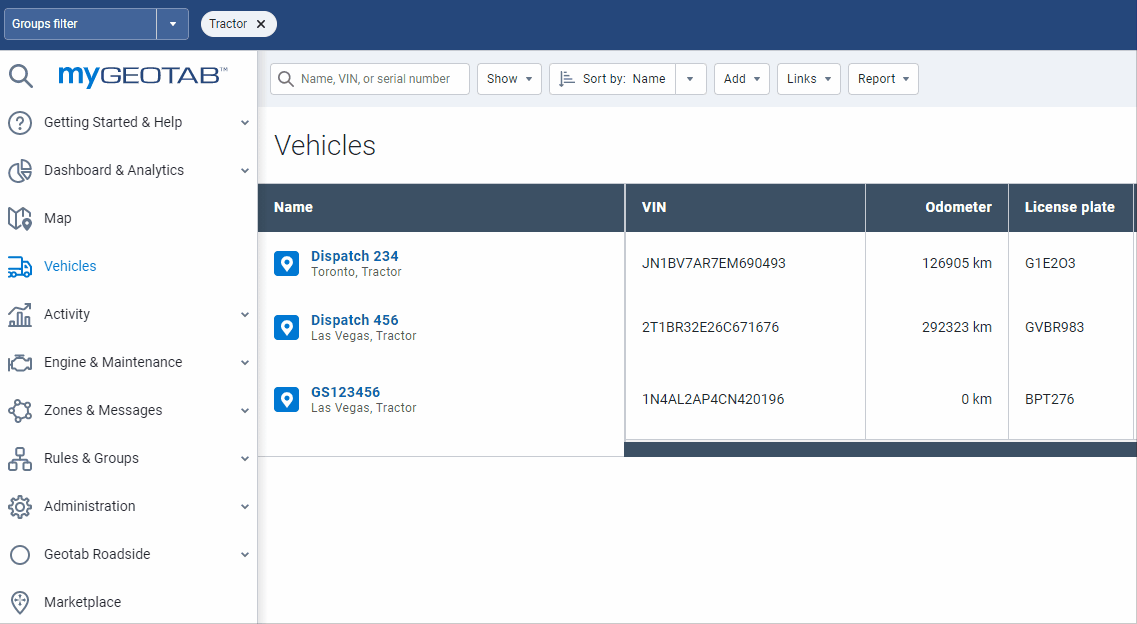Click the magnifier search icon at top left
The width and height of the screenshot is (1137, 624).
tap(20, 76)
